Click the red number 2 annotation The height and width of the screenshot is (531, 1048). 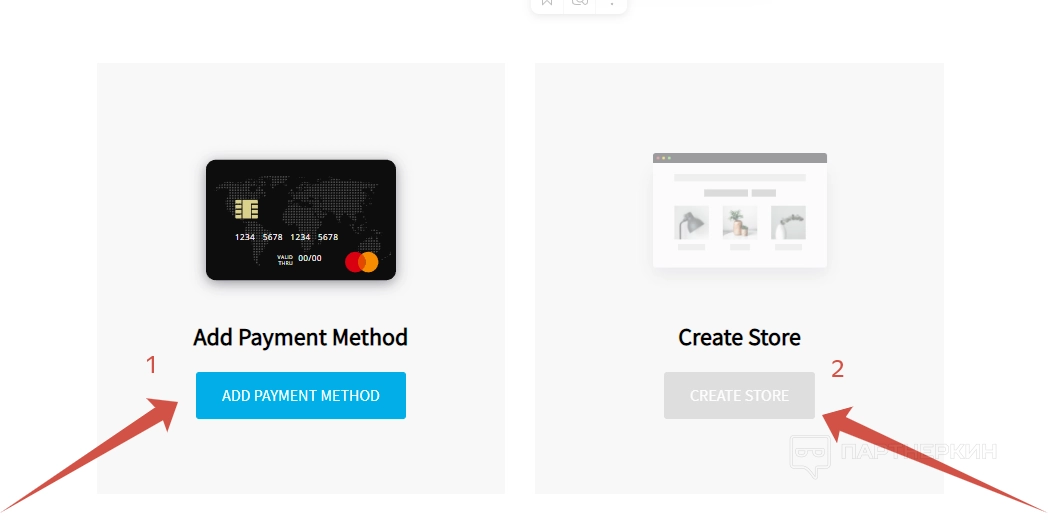coord(837,368)
